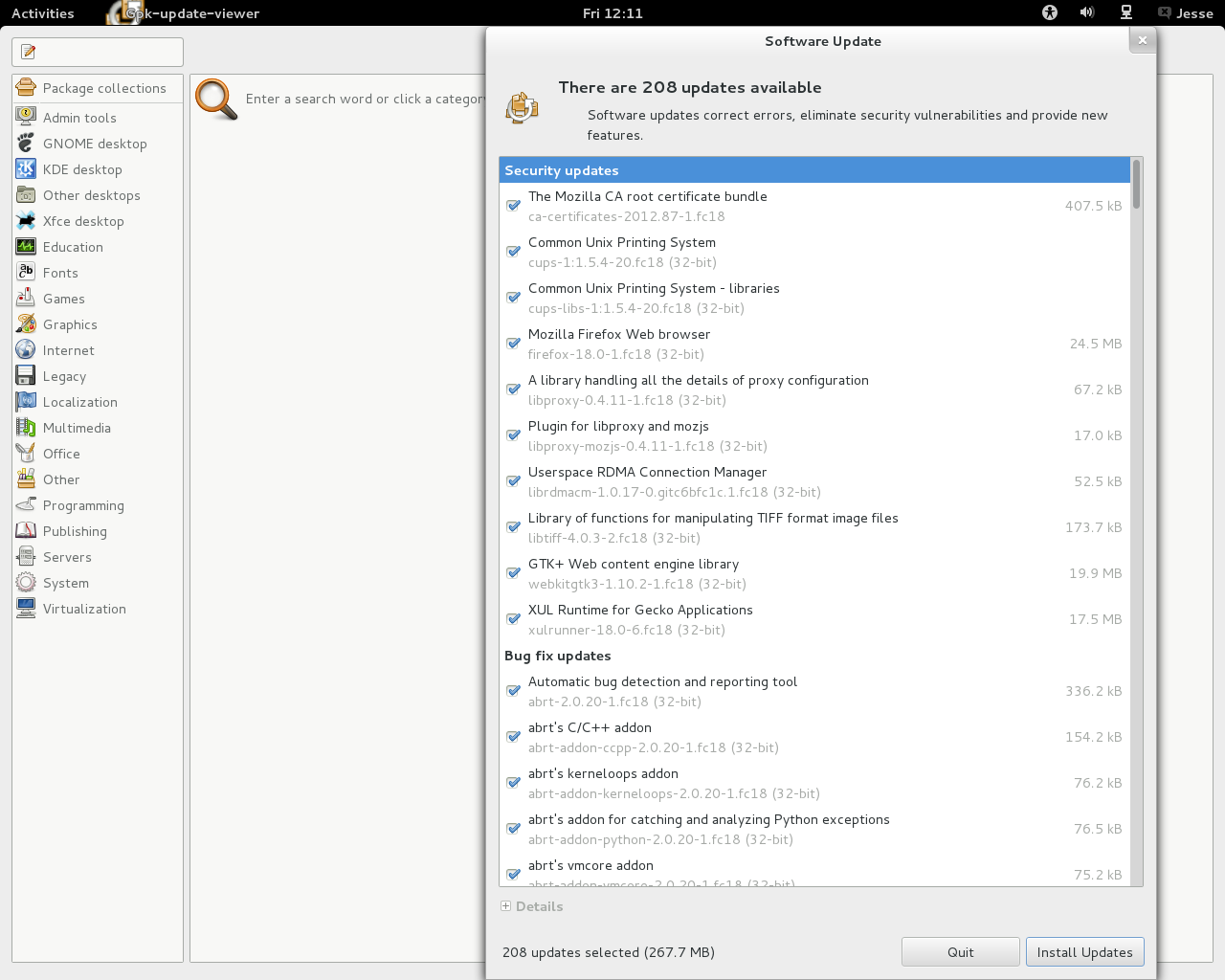The height and width of the screenshot is (980, 1225).
Task: Select the Security updates header row
Action: pos(814,170)
